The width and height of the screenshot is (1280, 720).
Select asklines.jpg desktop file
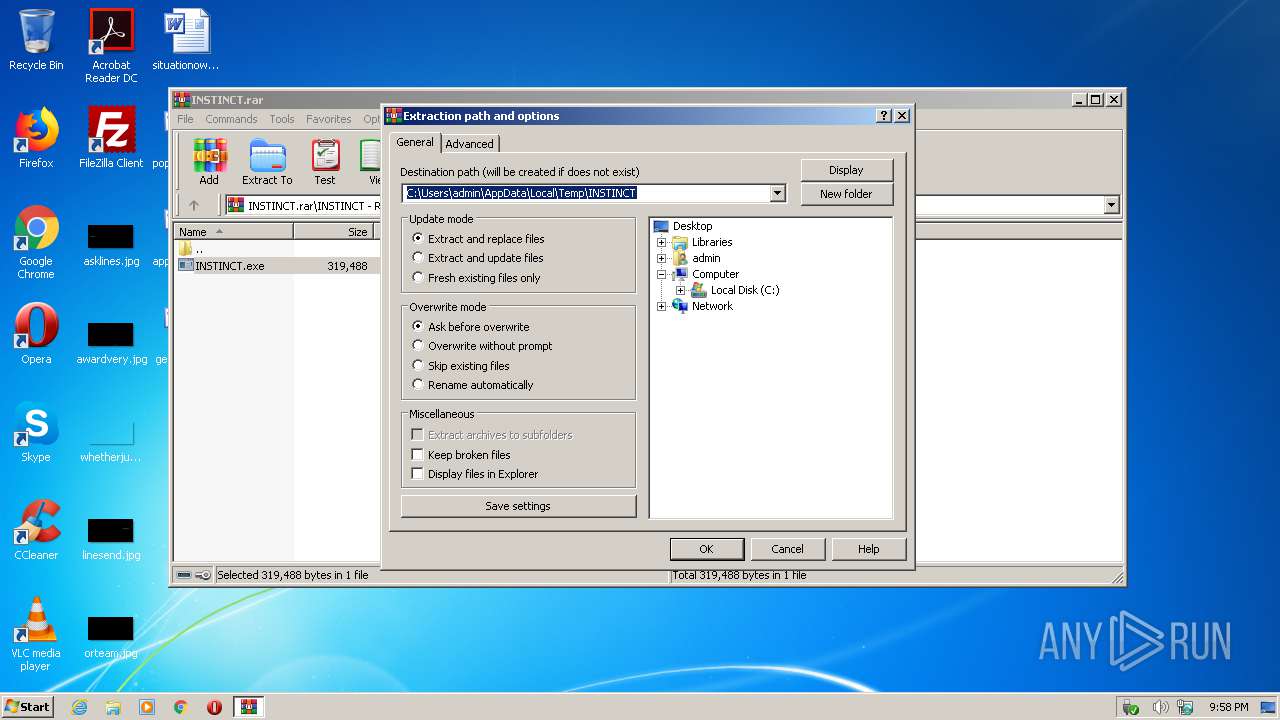tap(111, 245)
